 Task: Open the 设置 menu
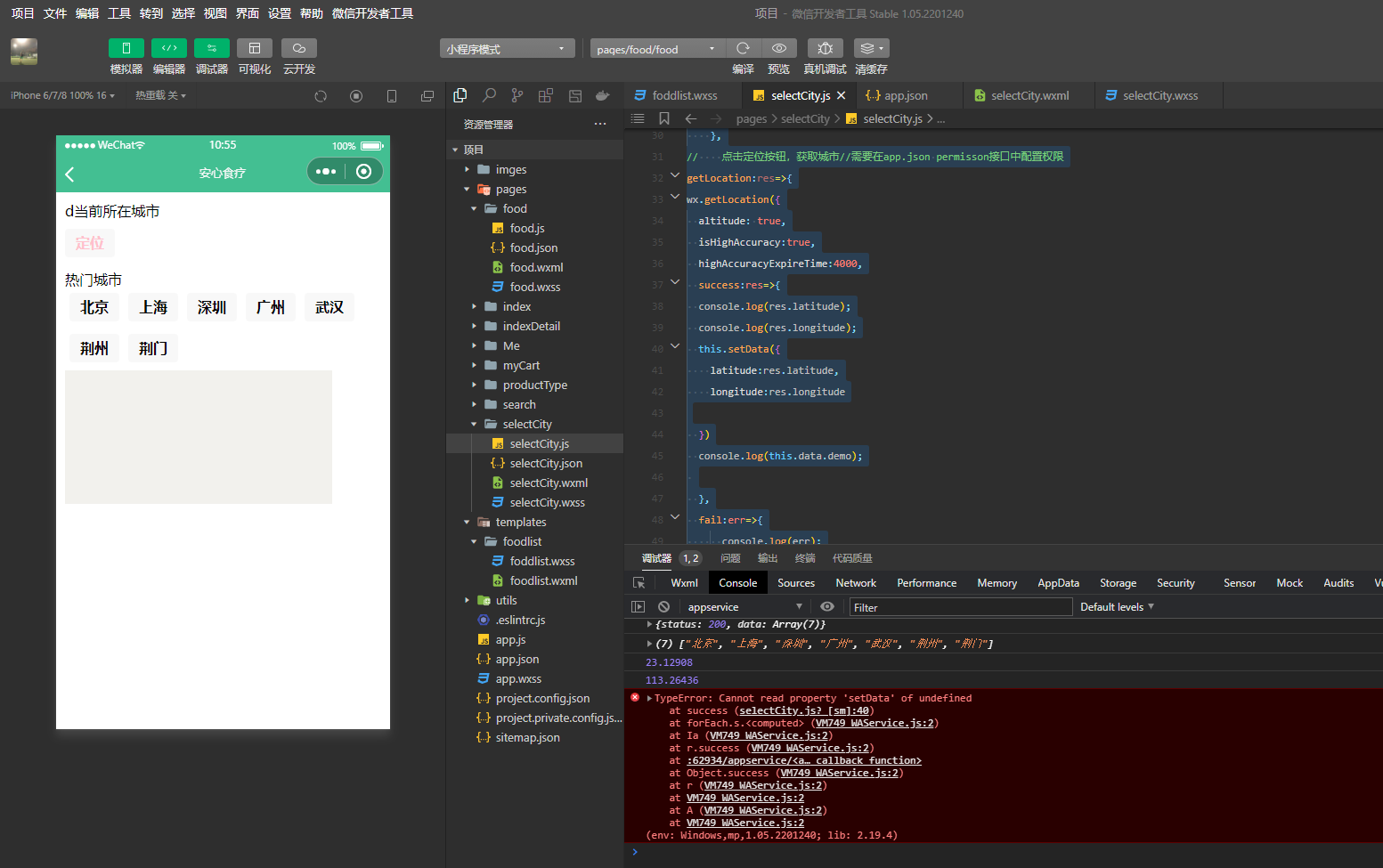click(x=280, y=13)
